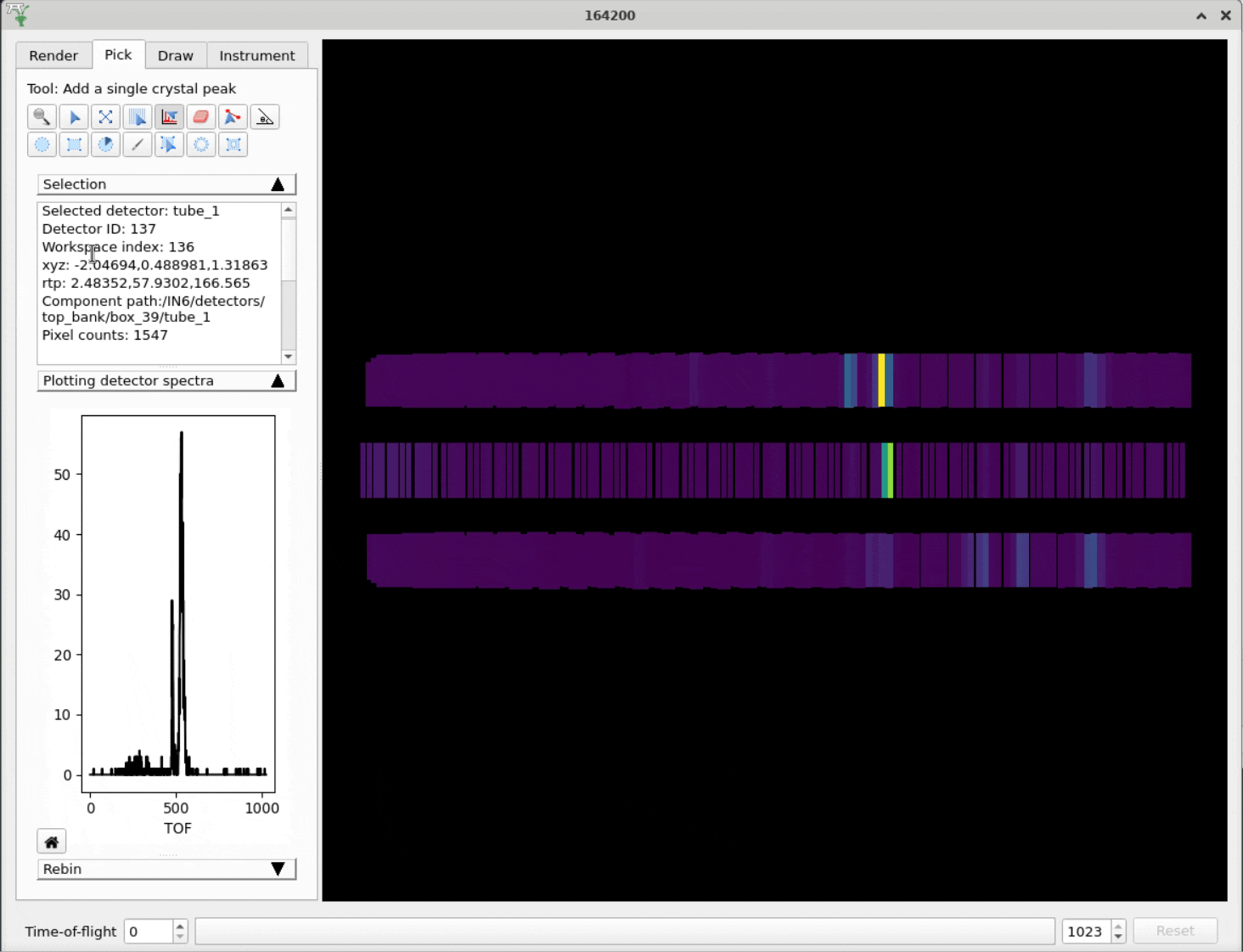
Task: Expand the Rebin section
Action: coord(278,869)
